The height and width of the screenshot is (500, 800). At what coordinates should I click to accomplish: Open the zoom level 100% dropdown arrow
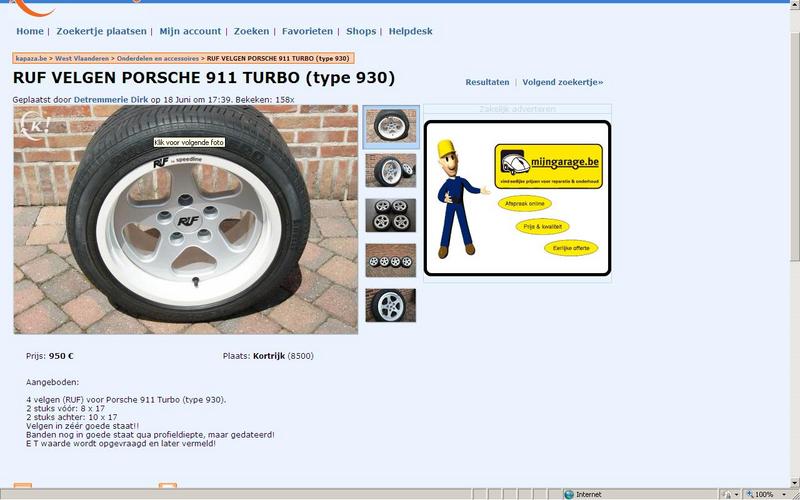tap(781, 494)
